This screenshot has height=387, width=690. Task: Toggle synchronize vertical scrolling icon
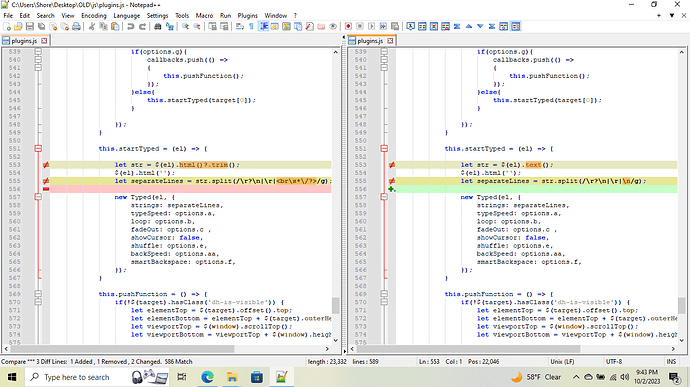213,26
